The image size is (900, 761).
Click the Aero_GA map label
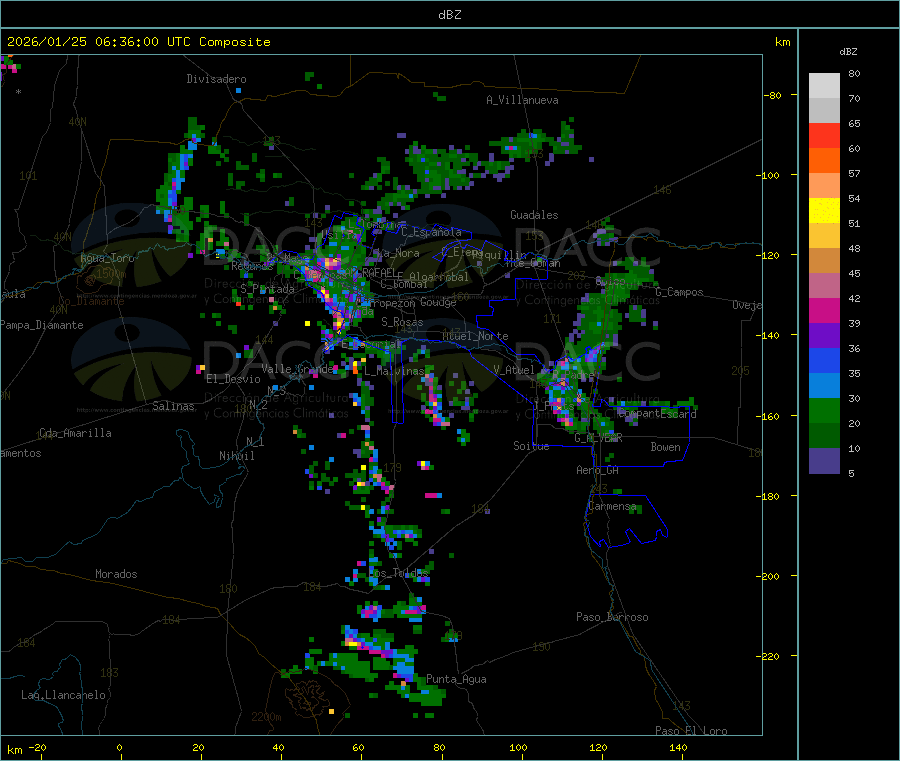(x=598, y=470)
